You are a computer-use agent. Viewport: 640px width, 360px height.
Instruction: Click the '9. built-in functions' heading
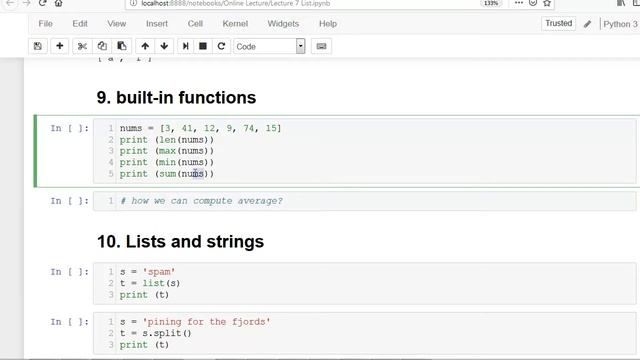[x=176, y=98]
